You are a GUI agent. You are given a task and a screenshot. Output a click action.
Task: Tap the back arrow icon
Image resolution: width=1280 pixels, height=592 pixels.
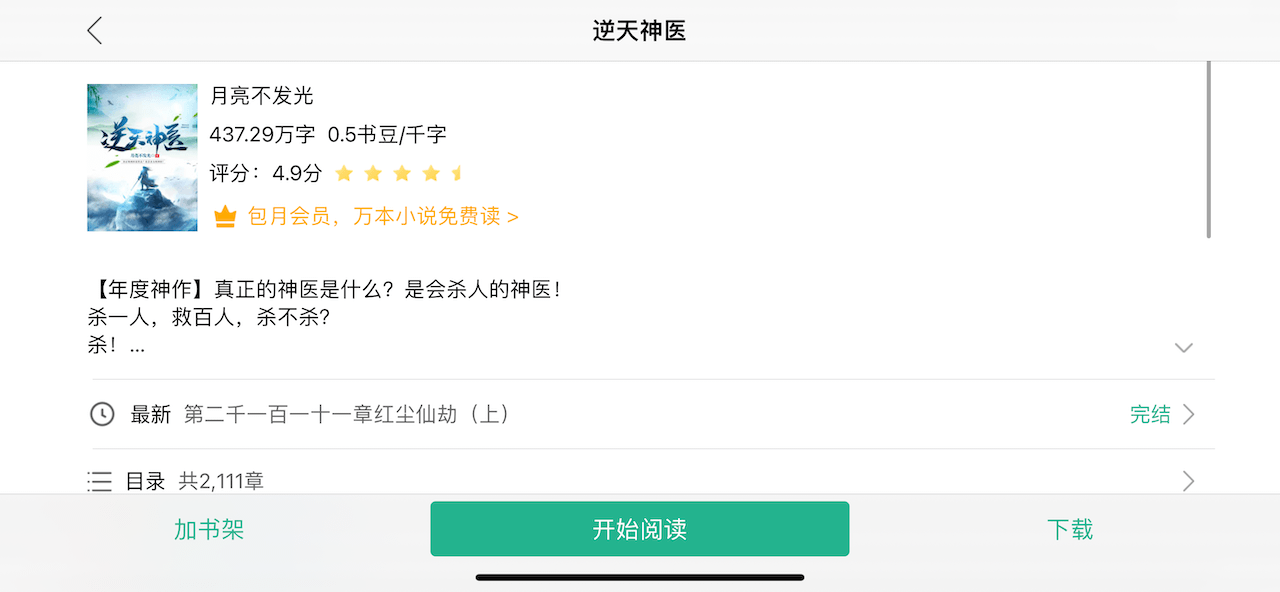click(94, 31)
